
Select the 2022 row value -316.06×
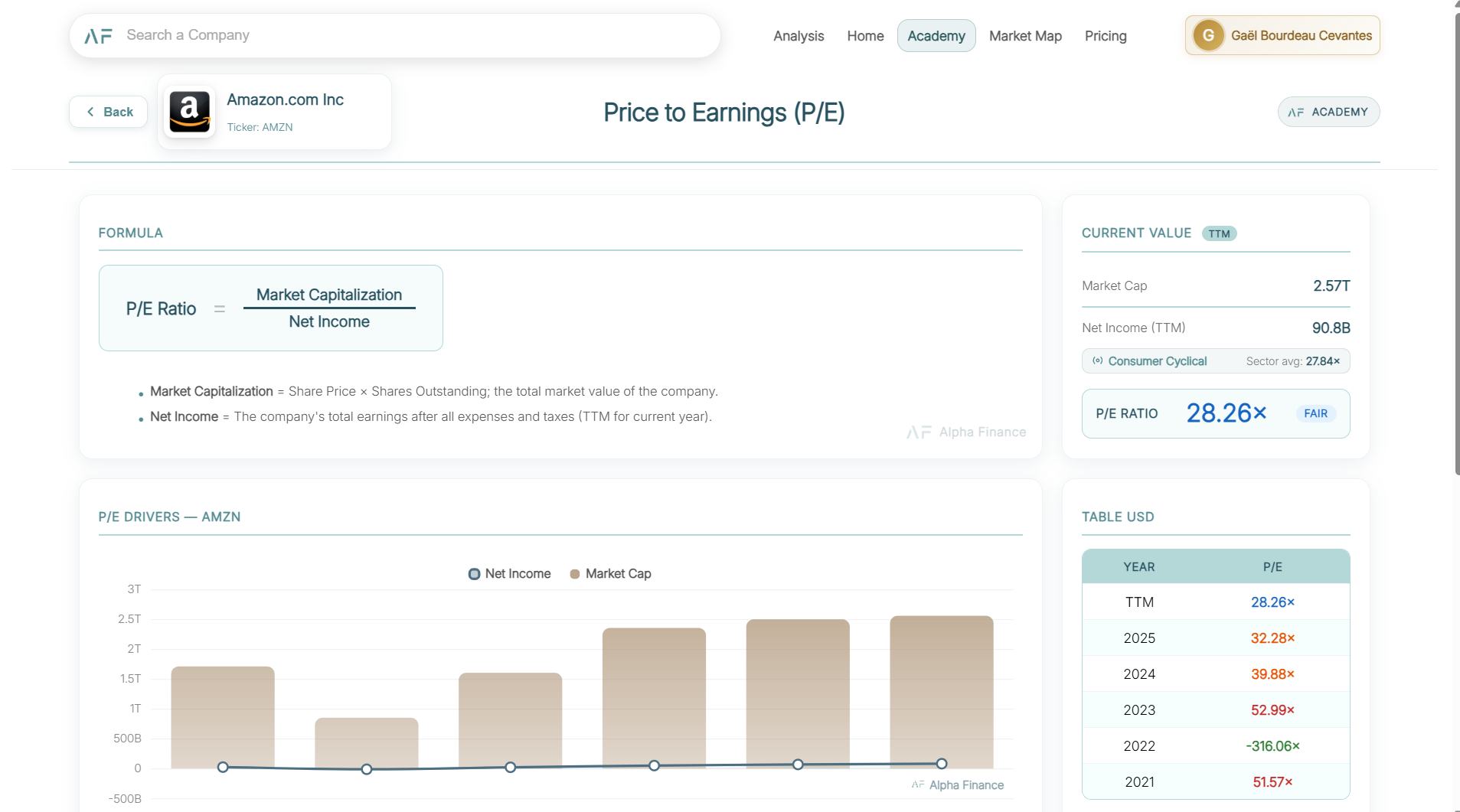1272,746
